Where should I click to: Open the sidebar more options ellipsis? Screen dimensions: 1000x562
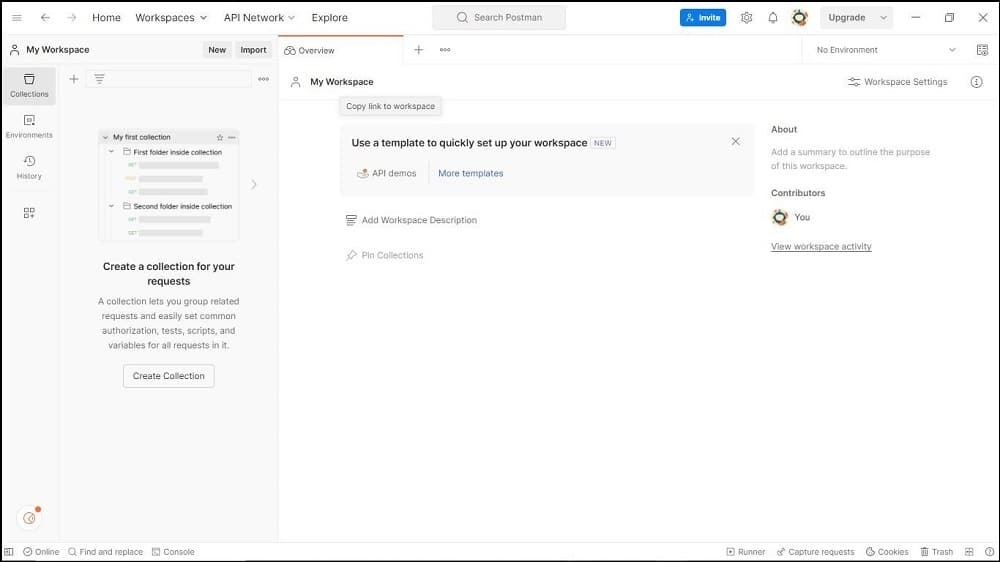click(x=263, y=79)
